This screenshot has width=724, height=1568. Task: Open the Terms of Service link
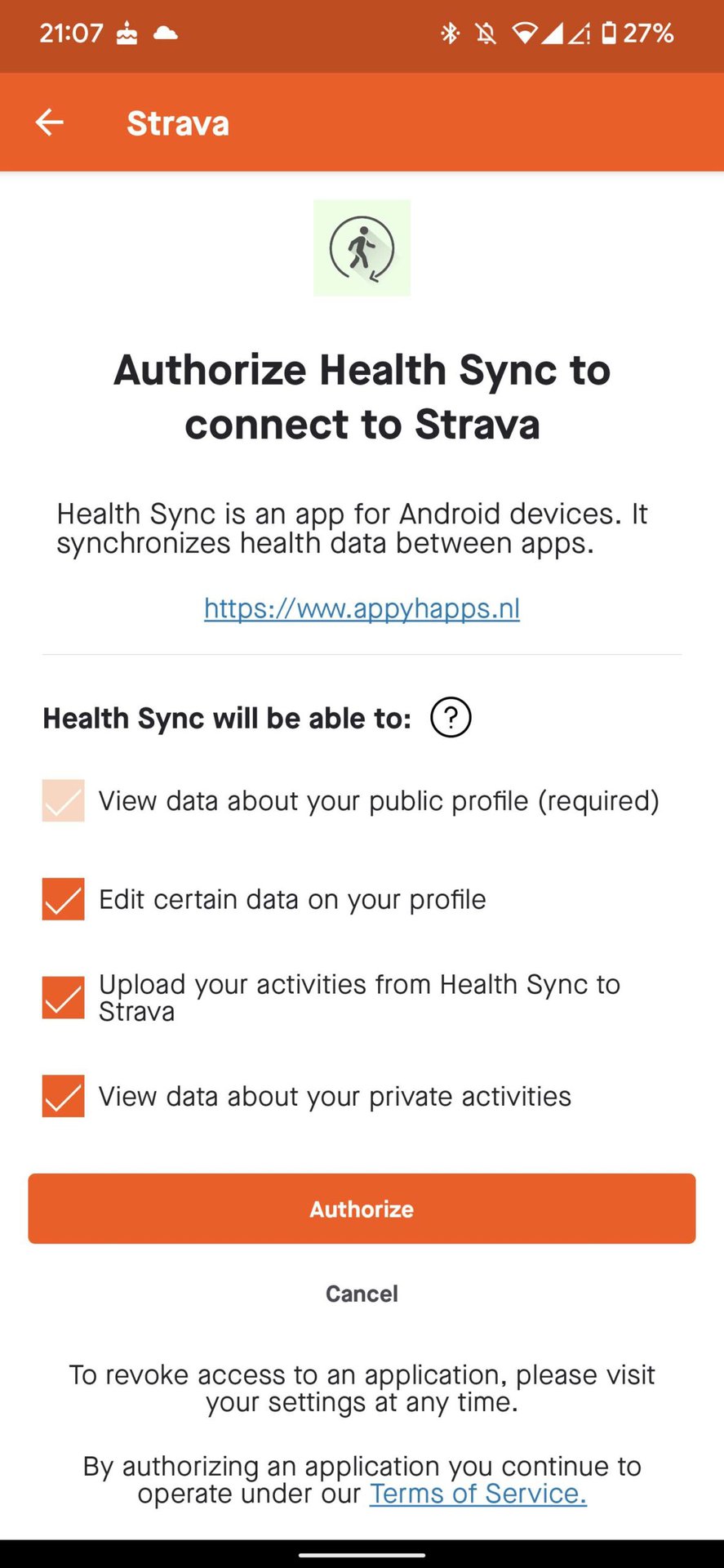point(478,1494)
